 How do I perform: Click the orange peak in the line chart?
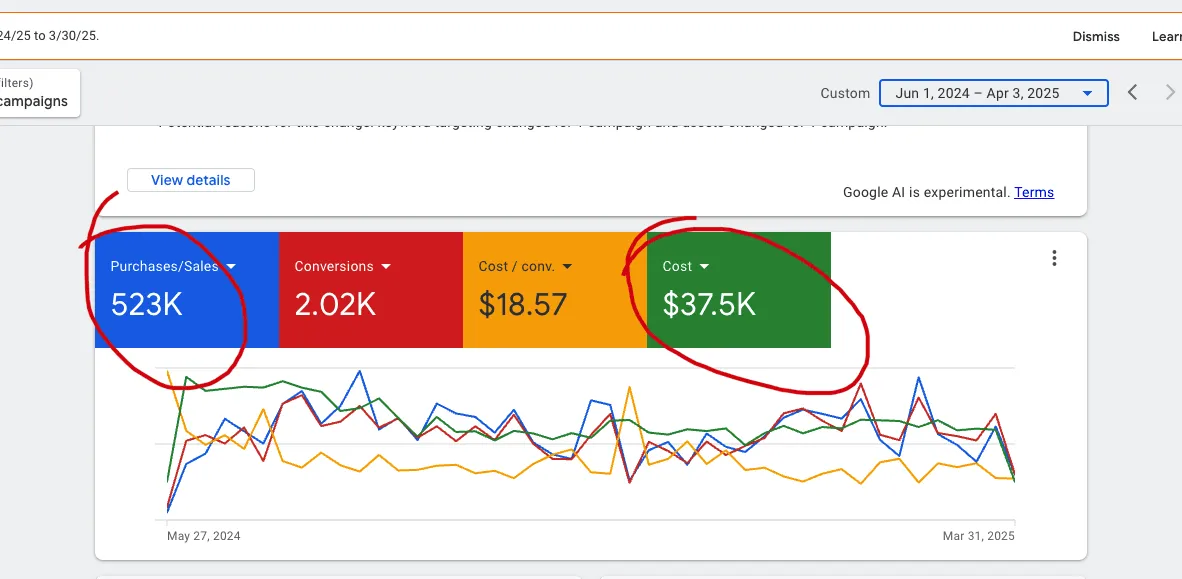coord(628,387)
